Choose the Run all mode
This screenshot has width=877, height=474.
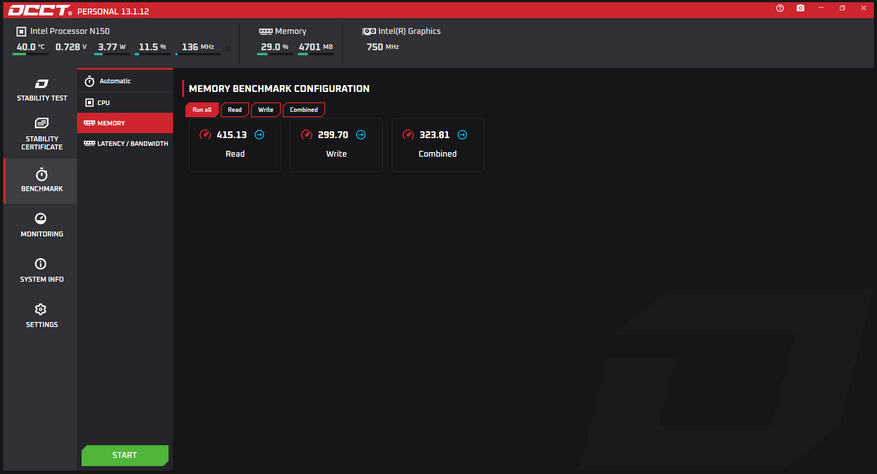[x=202, y=110]
